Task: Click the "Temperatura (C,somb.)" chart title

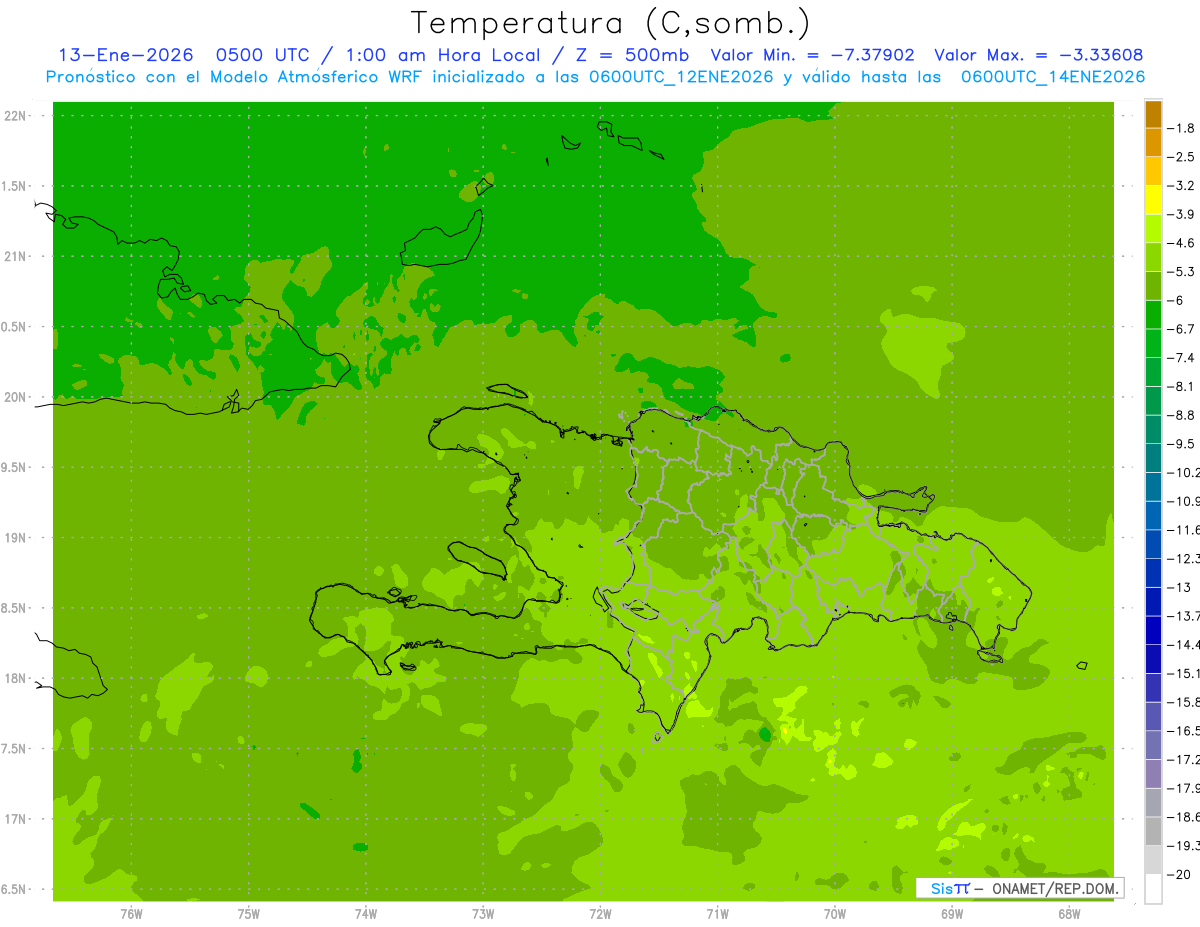Action: 611,23
